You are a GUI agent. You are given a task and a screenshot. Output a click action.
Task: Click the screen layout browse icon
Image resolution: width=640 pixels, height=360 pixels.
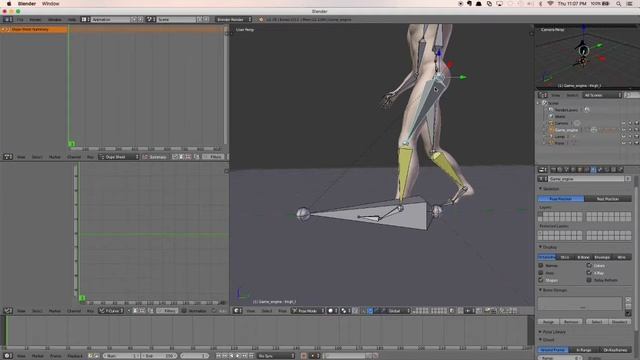pyautogui.click(x=85, y=20)
